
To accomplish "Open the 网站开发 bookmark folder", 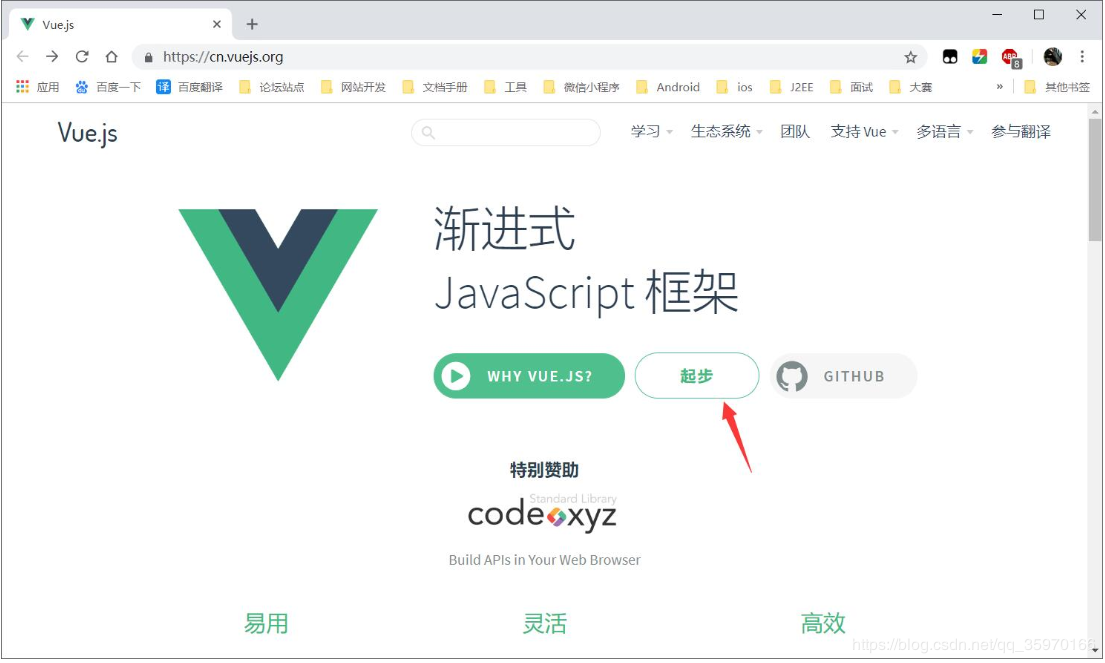I will tap(353, 87).
